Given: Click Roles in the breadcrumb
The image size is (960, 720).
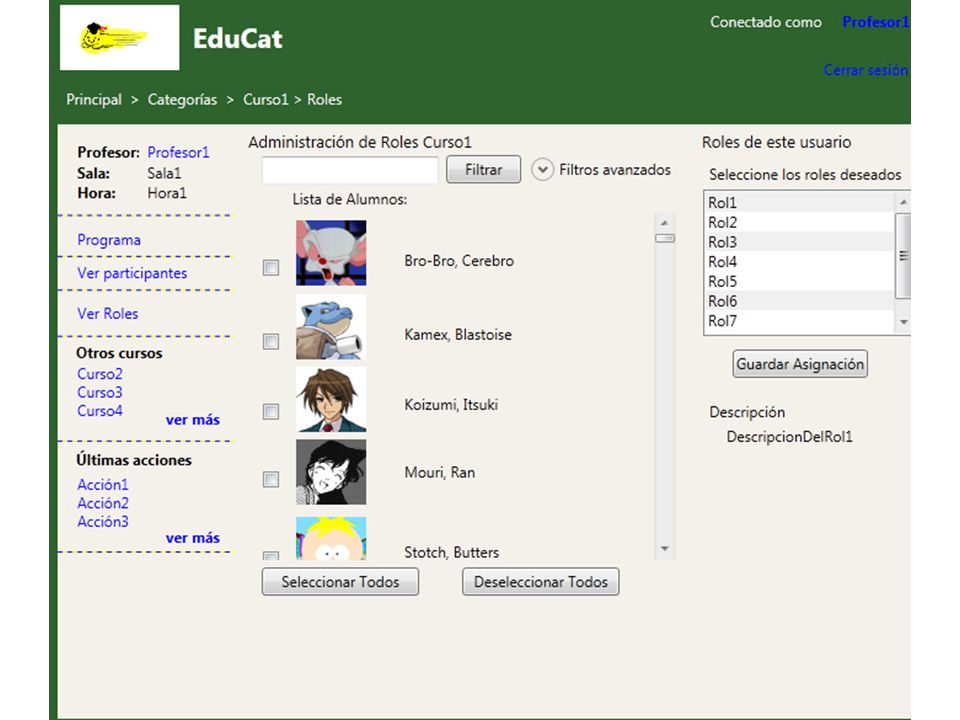Looking at the screenshot, I should point(324,99).
